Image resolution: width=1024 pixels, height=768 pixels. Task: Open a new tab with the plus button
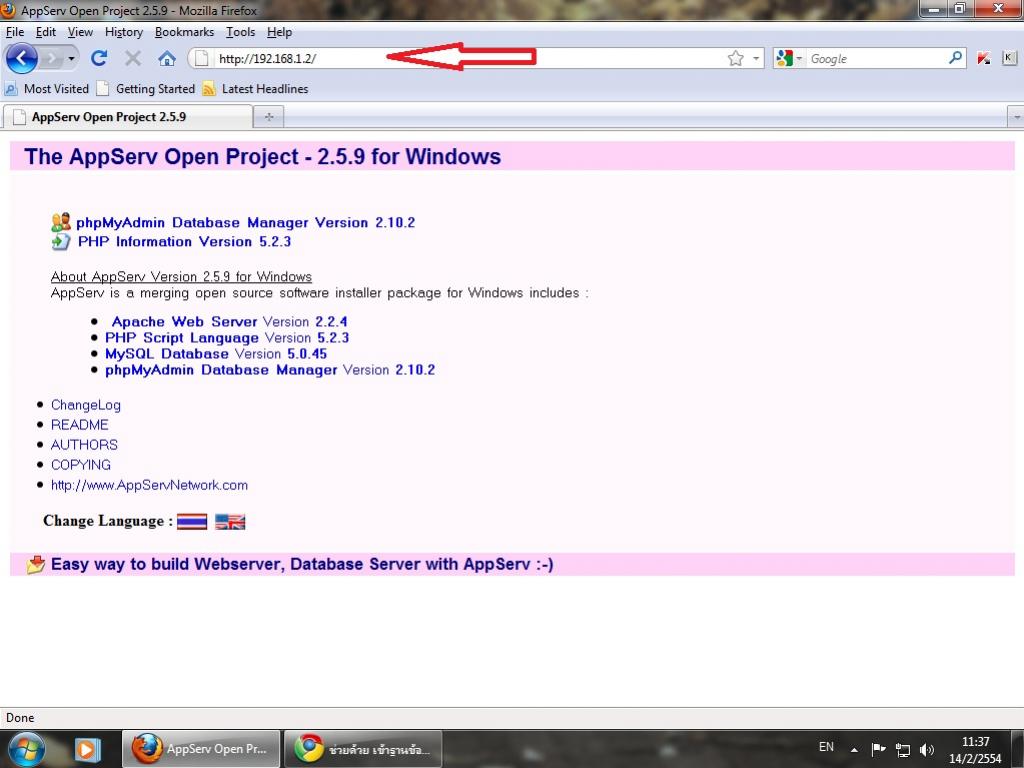pos(268,117)
